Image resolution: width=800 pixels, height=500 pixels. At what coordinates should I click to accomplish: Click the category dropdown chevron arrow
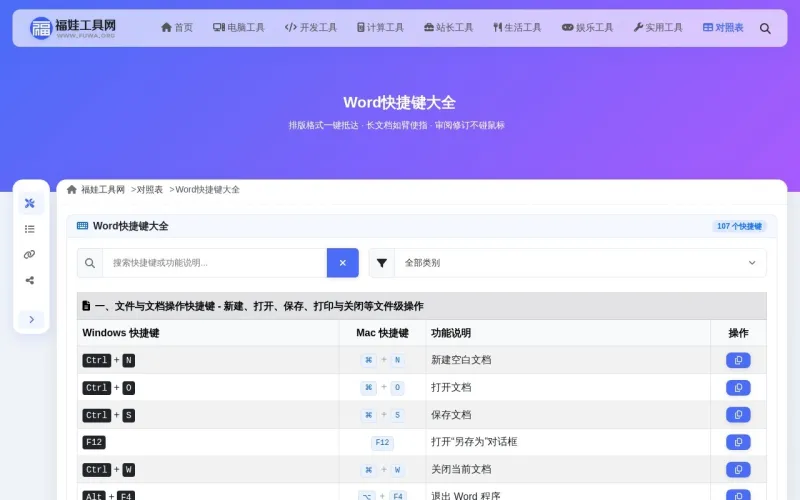(x=752, y=263)
